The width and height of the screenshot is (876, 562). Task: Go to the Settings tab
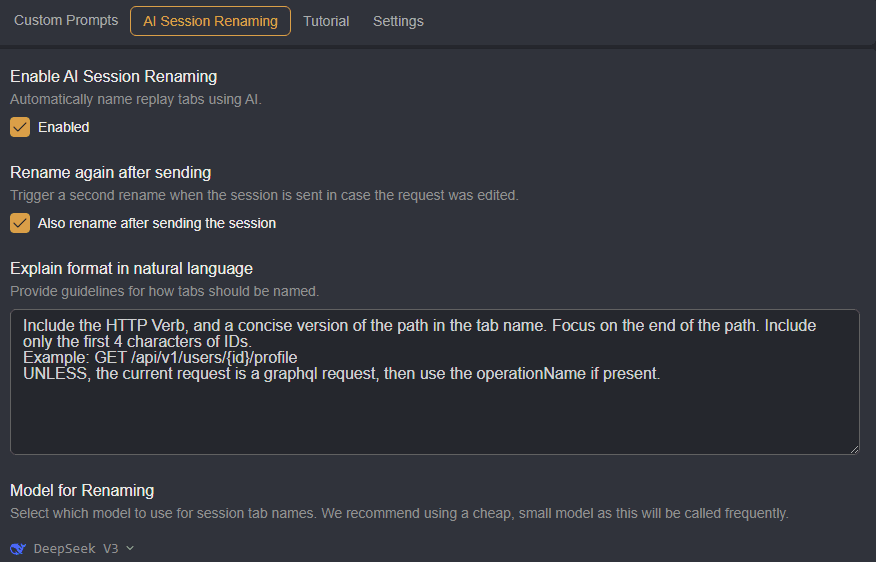(x=398, y=21)
